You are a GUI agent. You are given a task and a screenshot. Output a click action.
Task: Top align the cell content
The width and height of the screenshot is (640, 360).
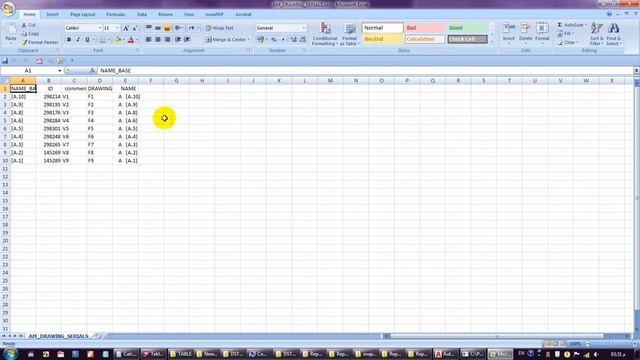[149, 28]
